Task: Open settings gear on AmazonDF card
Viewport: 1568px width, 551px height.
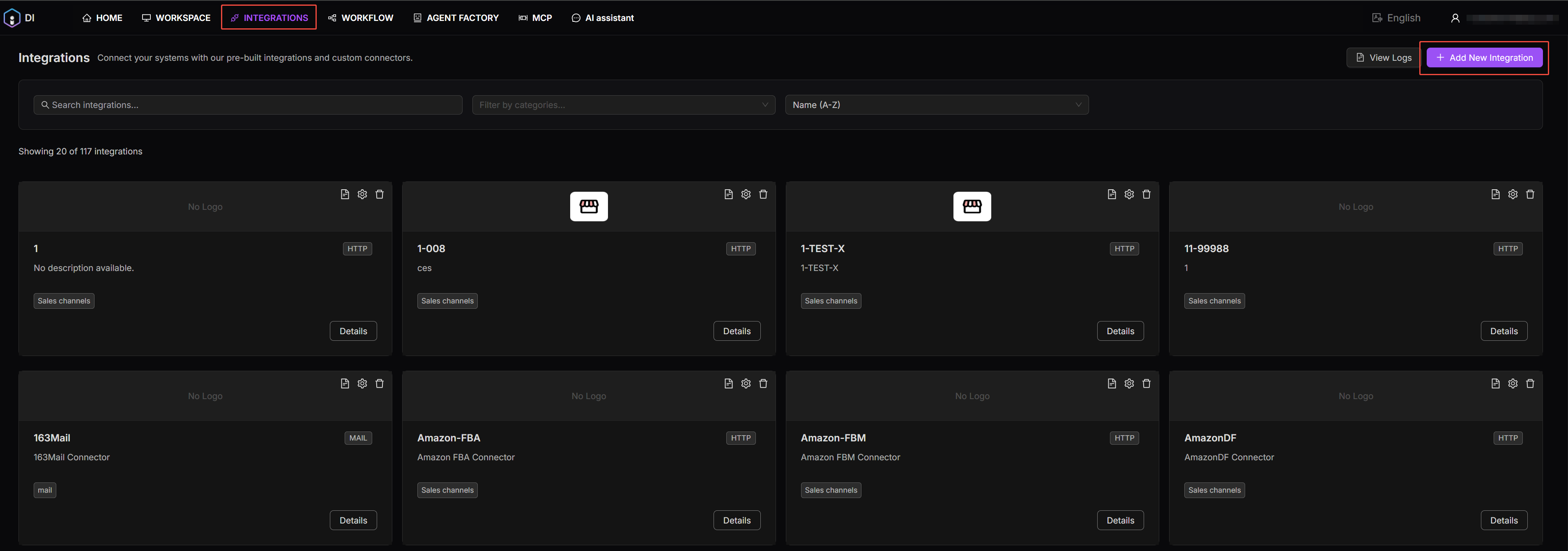Action: pyautogui.click(x=1513, y=383)
